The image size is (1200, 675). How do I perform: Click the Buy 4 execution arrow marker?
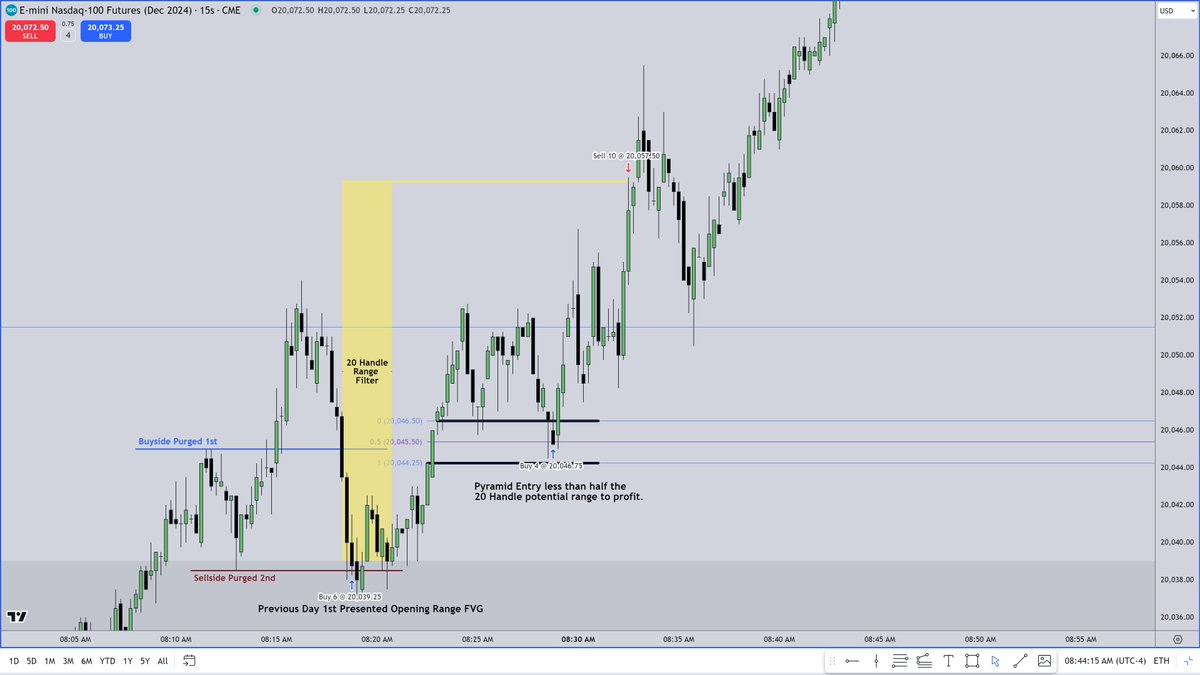(552, 454)
